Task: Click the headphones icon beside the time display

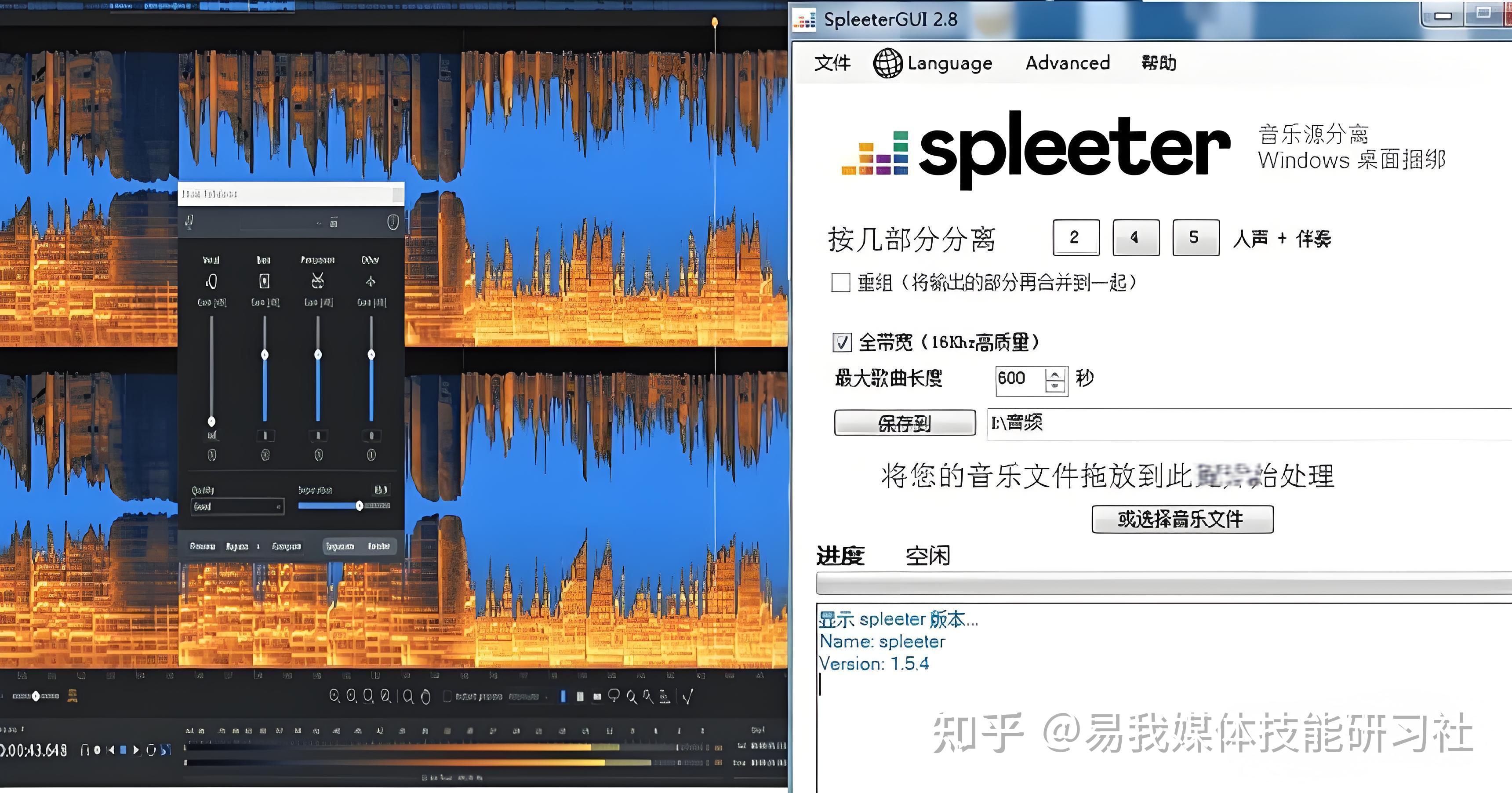Action: click(x=84, y=749)
